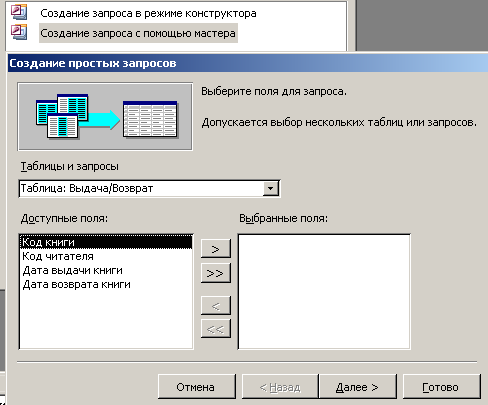Click the icon beside 'Создание запроса с помощью мастера'
Image resolution: width=488 pixels, height=405 pixels.
click(x=19, y=32)
